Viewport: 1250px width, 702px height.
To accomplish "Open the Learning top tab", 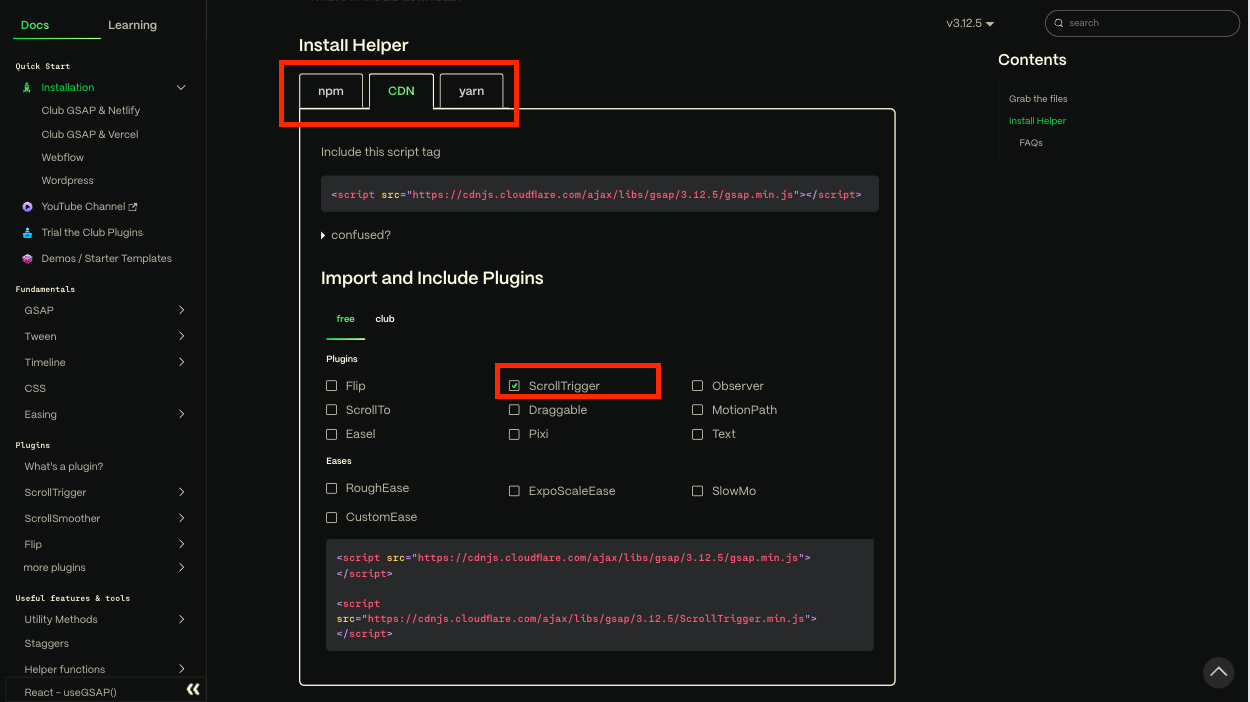I will (x=132, y=25).
